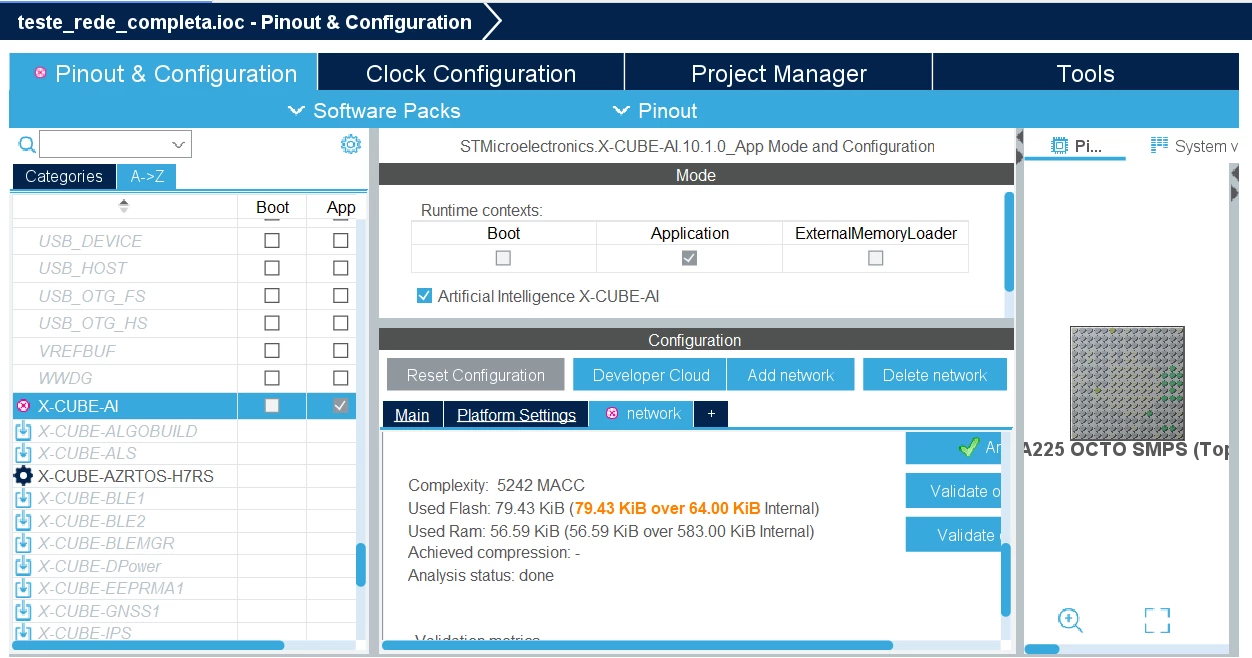The width and height of the screenshot is (1252, 658).
Task: Click the search magnifier icon
Action: [x=27, y=145]
